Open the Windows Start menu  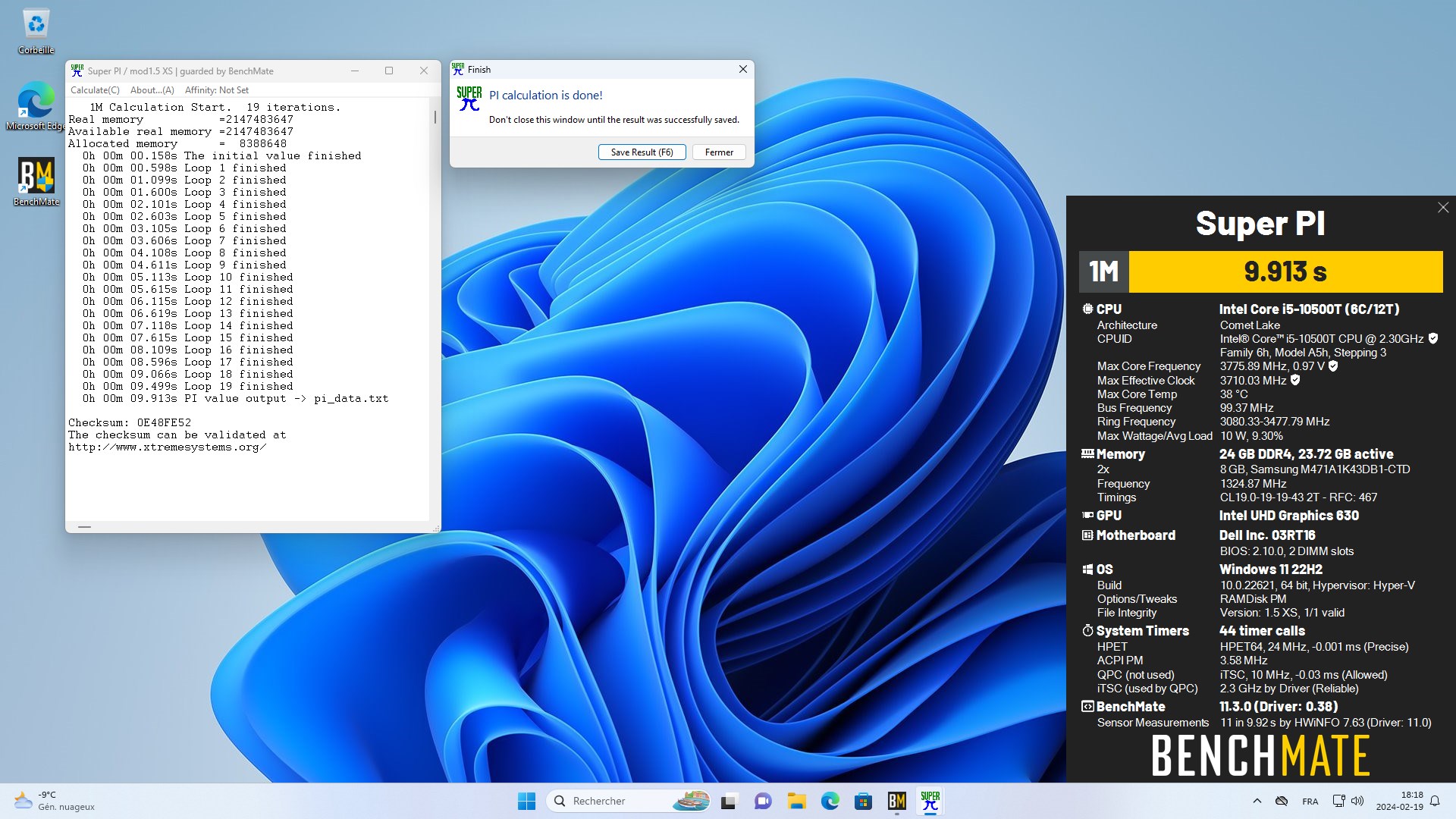(x=526, y=801)
